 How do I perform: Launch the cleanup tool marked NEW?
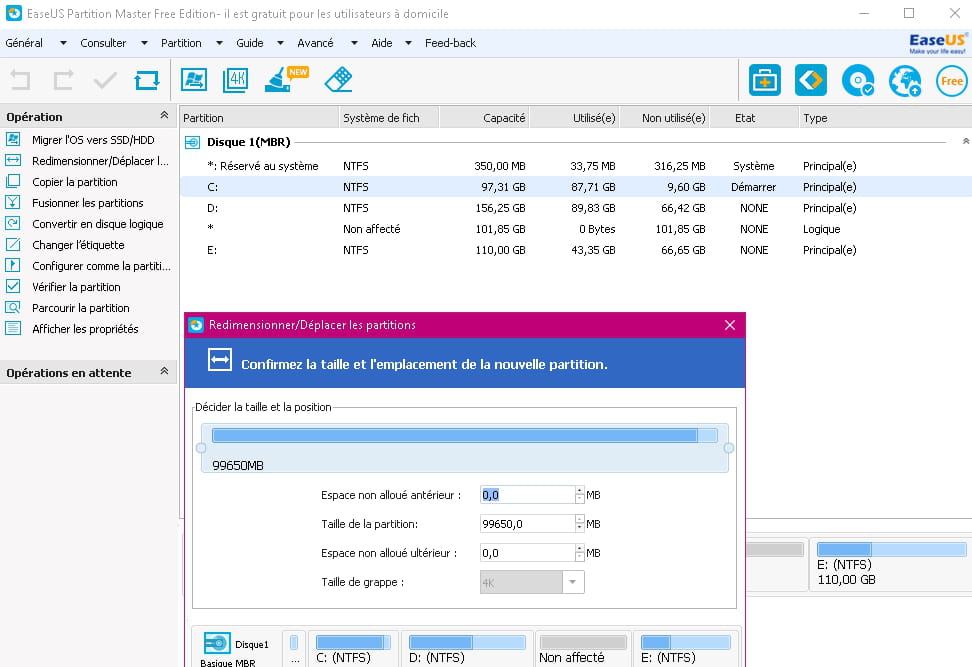(282, 80)
